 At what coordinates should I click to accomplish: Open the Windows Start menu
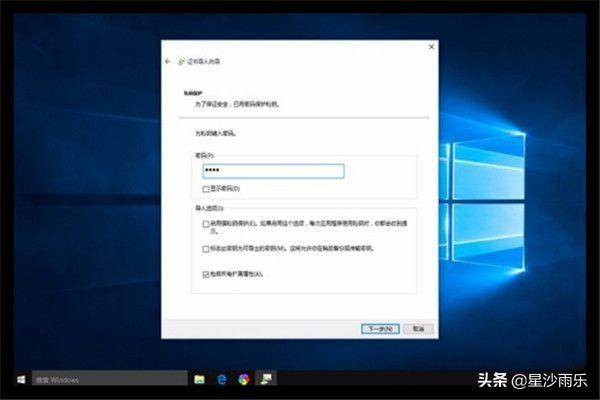coord(21,379)
